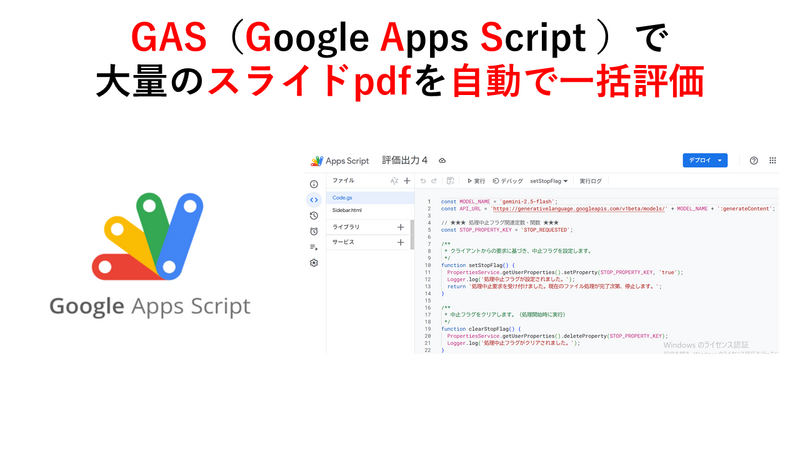800x450 pixels.
Task: Open Project Settings gear icon
Action: (314, 263)
